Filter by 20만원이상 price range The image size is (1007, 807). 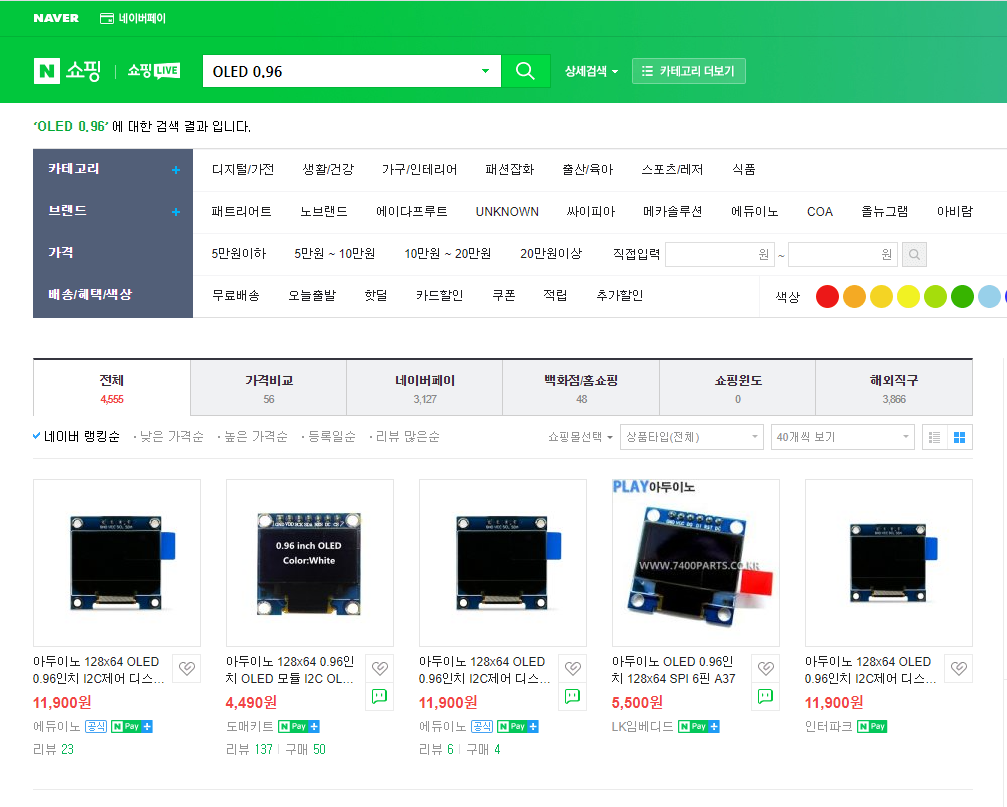coord(551,254)
